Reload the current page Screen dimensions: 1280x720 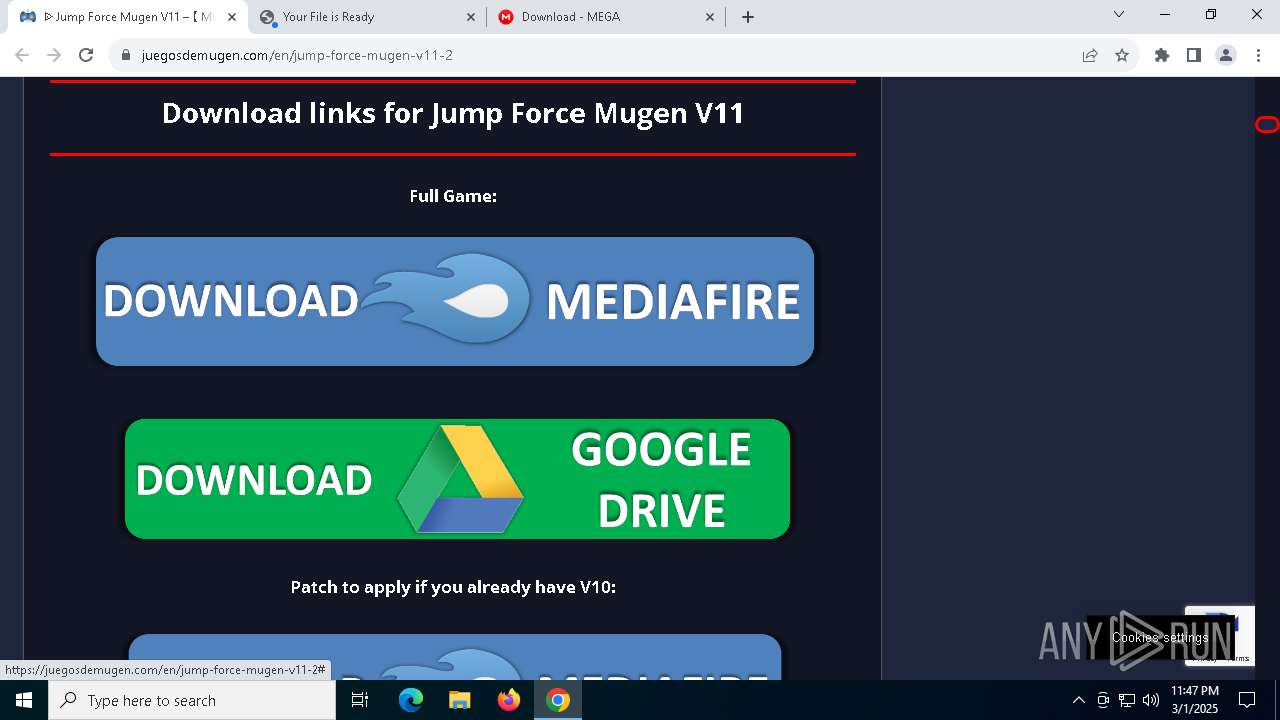tap(86, 55)
